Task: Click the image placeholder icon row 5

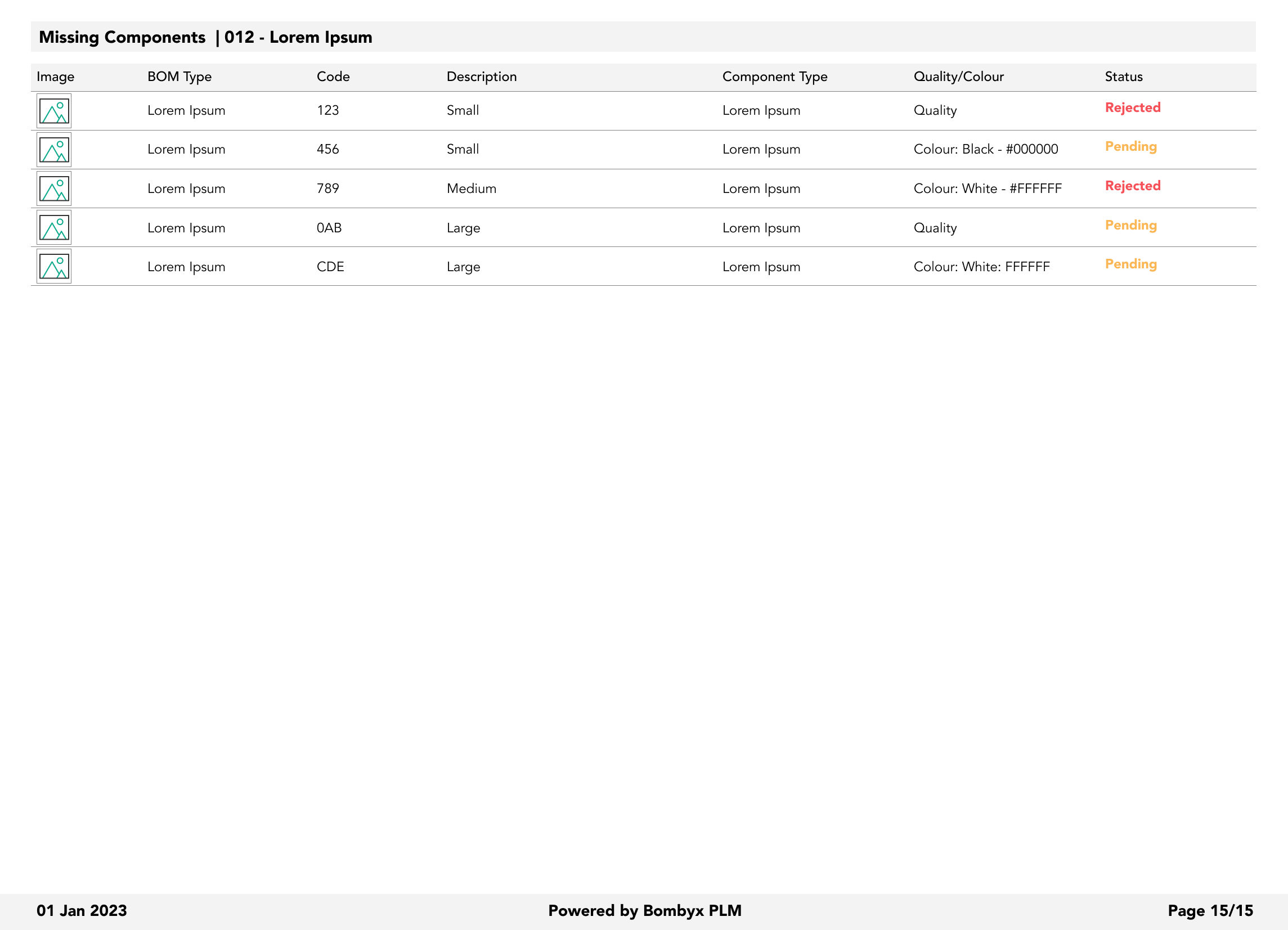Action: coord(54,266)
